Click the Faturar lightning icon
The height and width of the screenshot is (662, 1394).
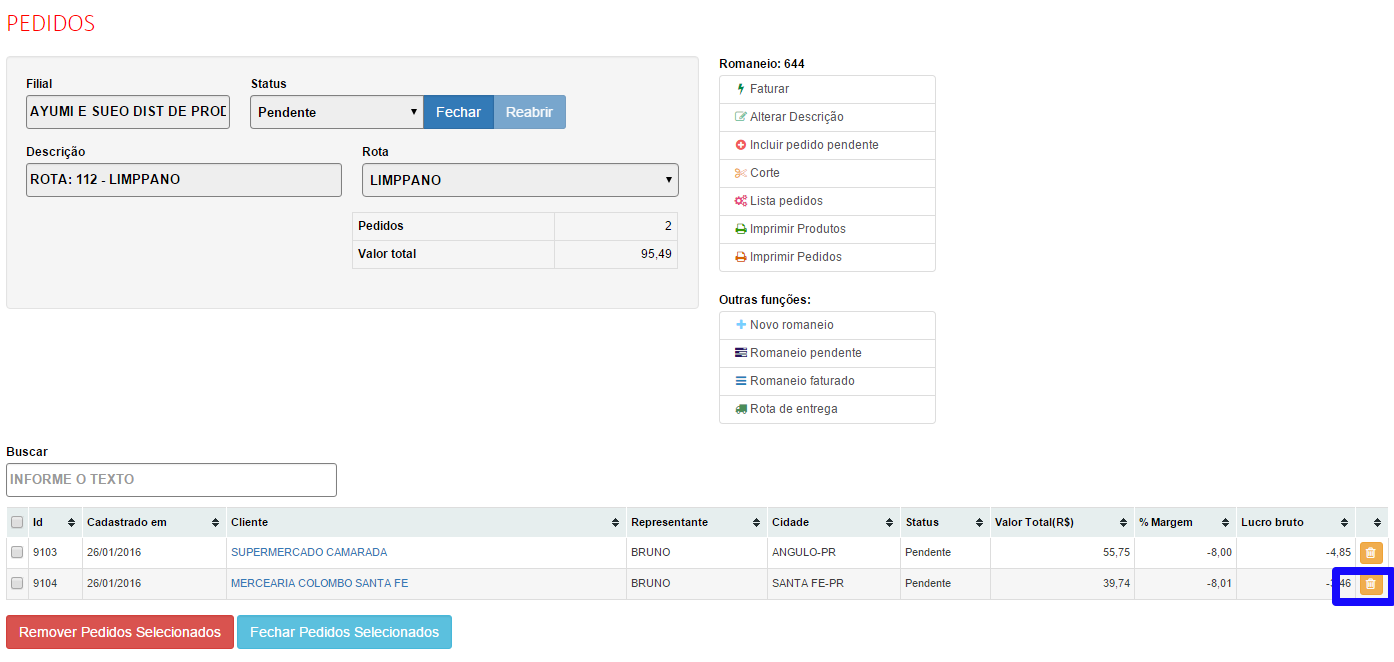coord(741,89)
